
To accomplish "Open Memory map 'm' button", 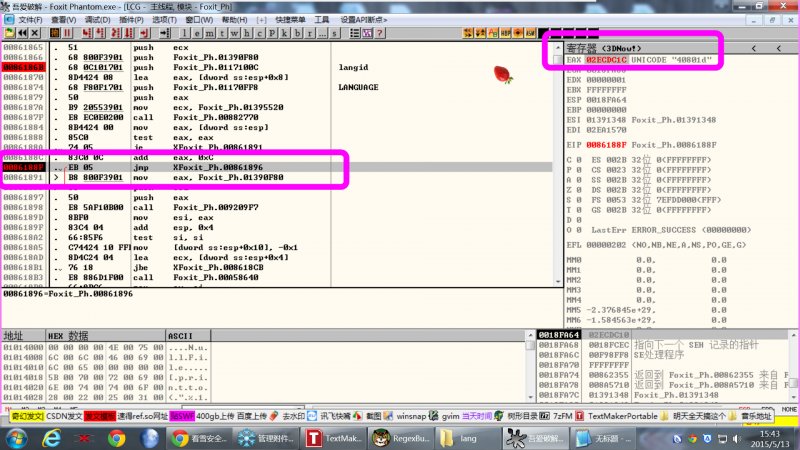I will click(210, 33).
